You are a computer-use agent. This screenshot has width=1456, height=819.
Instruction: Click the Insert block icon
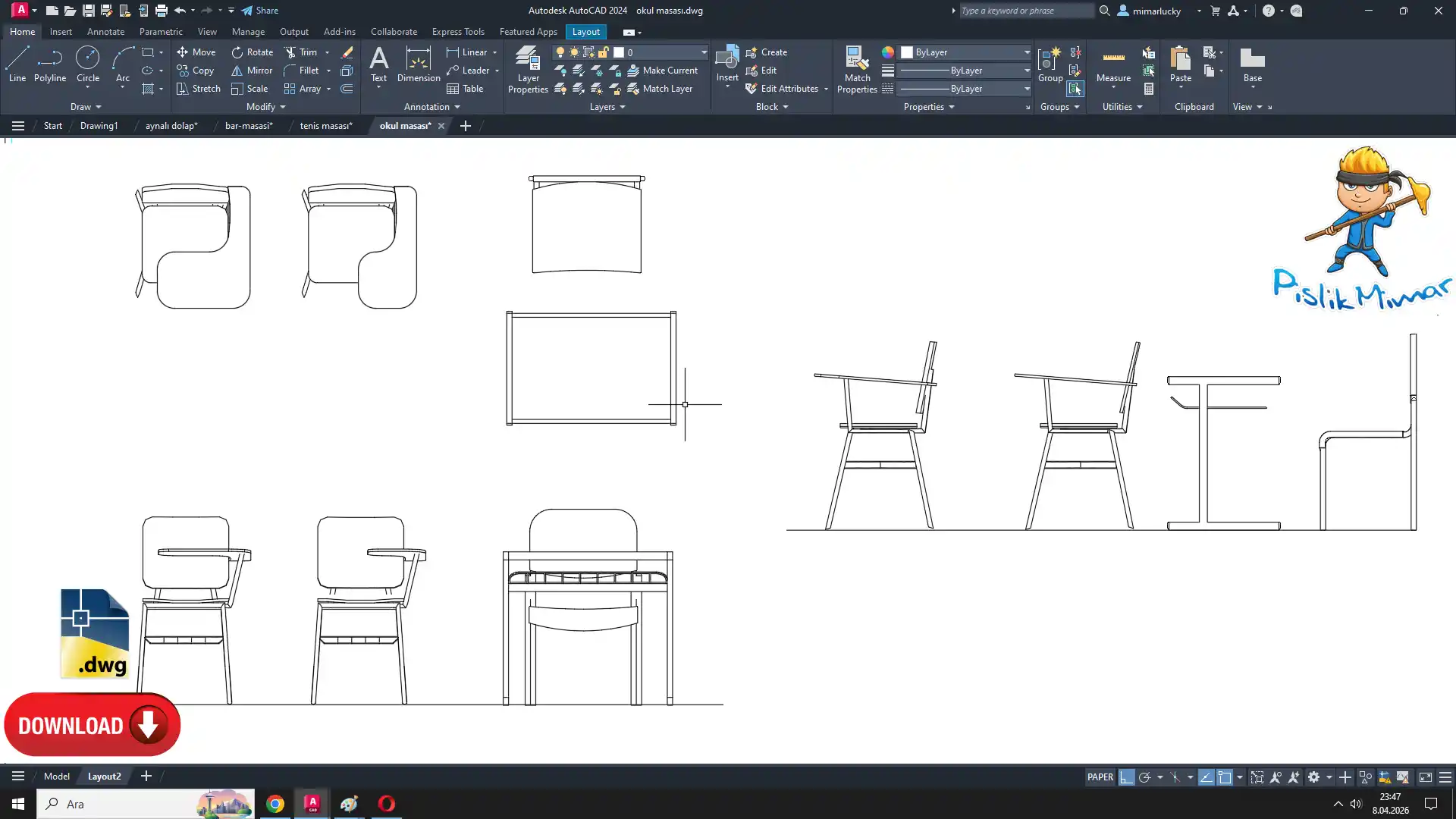pyautogui.click(x=726, y=59)
